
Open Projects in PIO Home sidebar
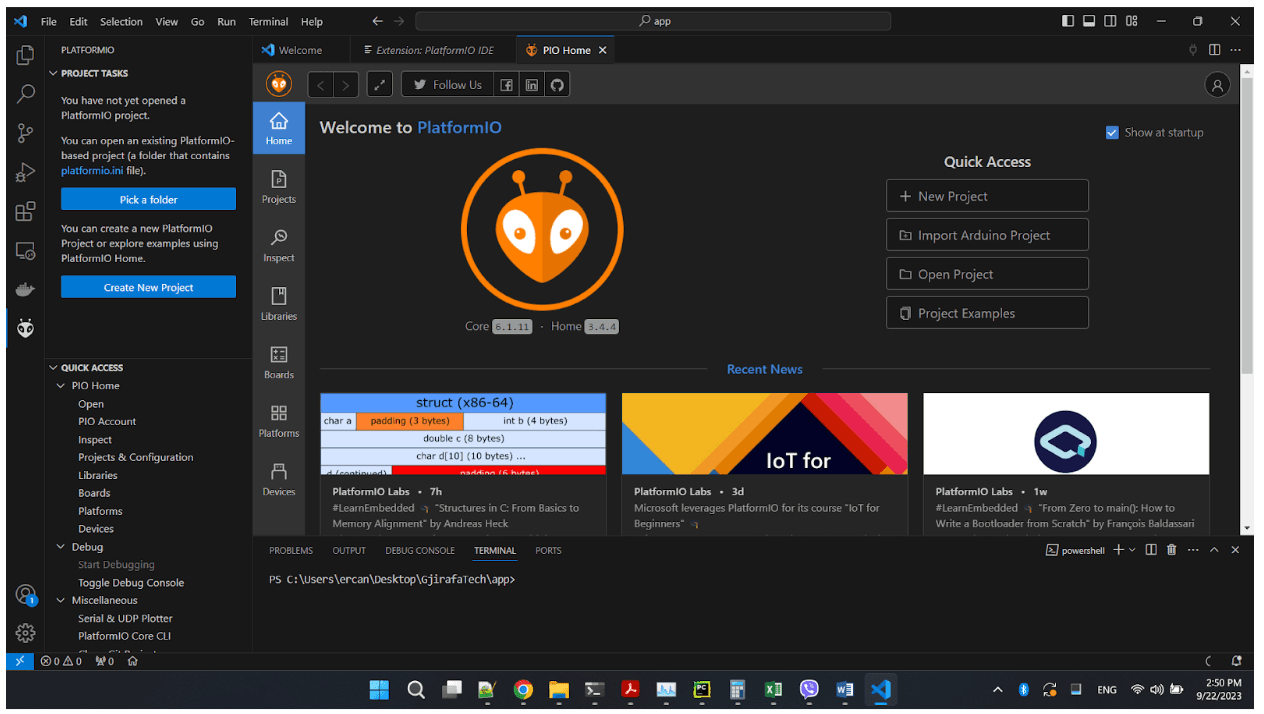coord(279,187)
